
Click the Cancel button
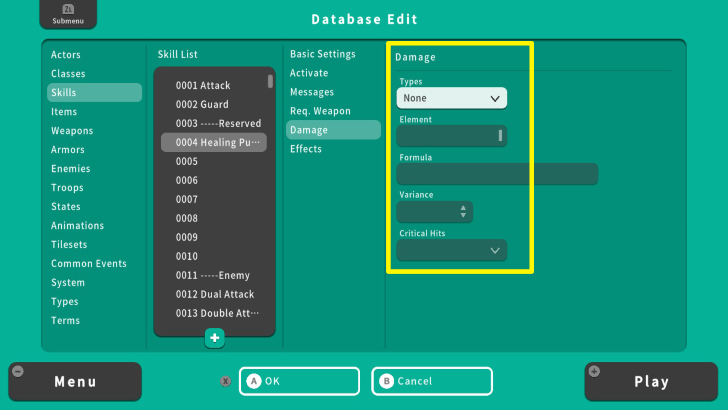pyautogui.click(x=432, y=381)
